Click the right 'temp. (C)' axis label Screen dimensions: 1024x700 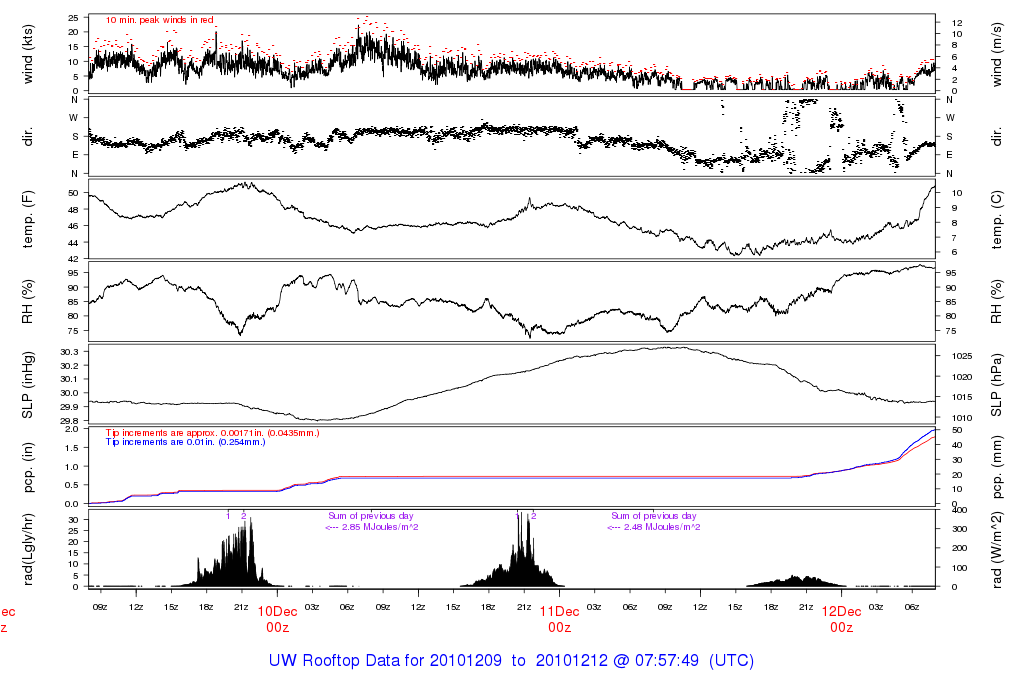[x=996, y=219]
